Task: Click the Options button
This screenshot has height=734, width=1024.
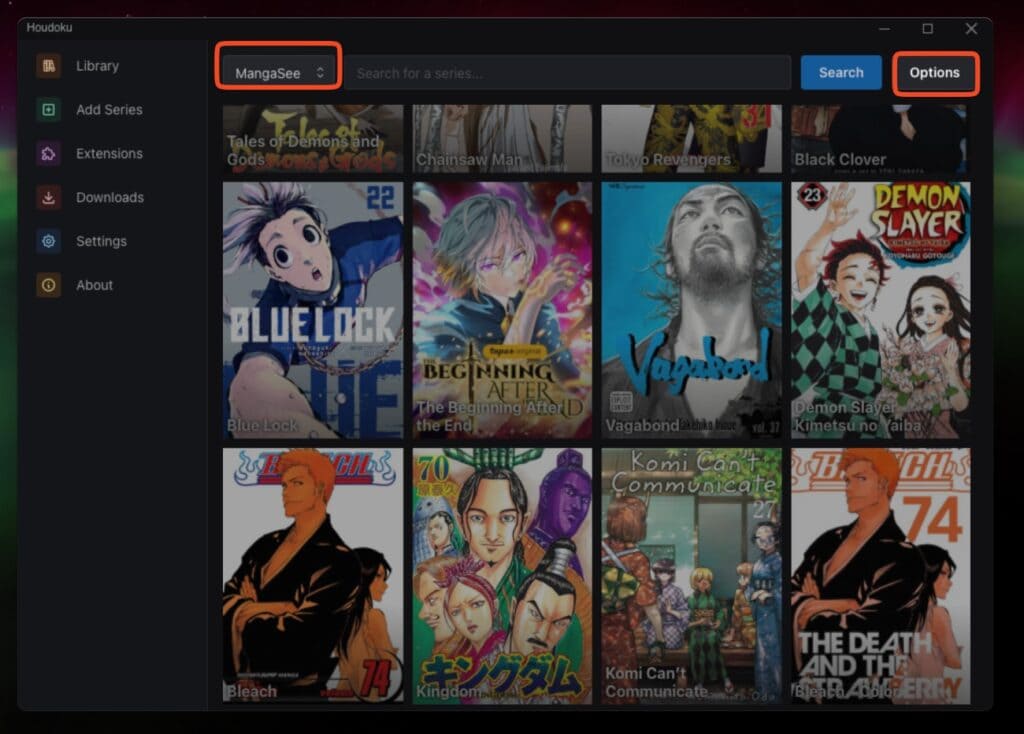Action: pyautogui.click(x=935, y=72)
